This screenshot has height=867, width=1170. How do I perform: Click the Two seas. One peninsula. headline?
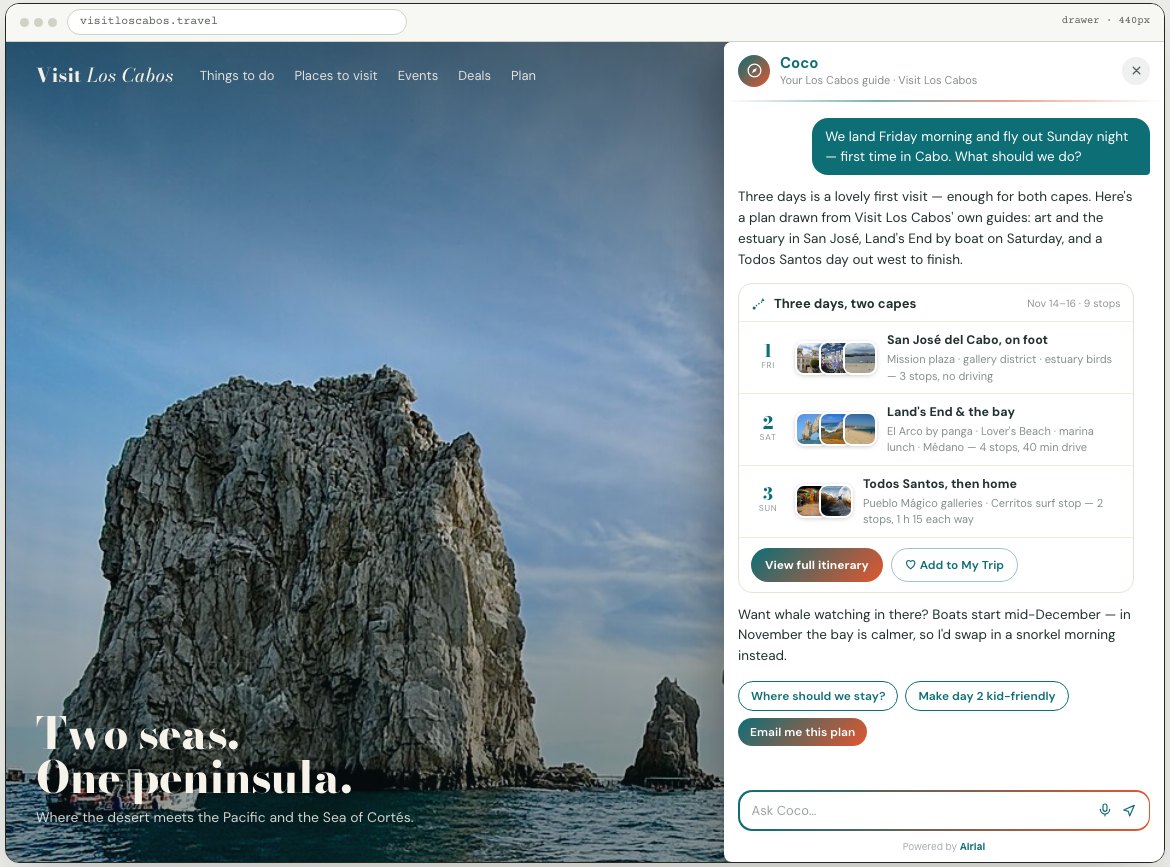[x=194, y=756]
